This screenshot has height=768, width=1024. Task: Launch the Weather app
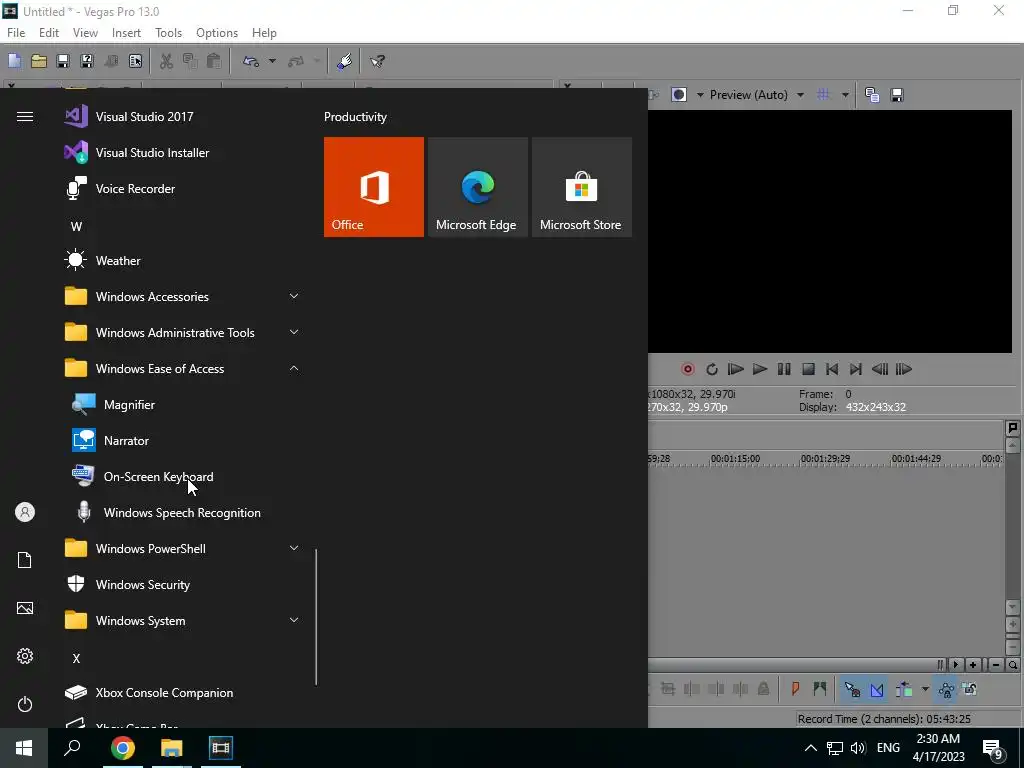point(183,261)
